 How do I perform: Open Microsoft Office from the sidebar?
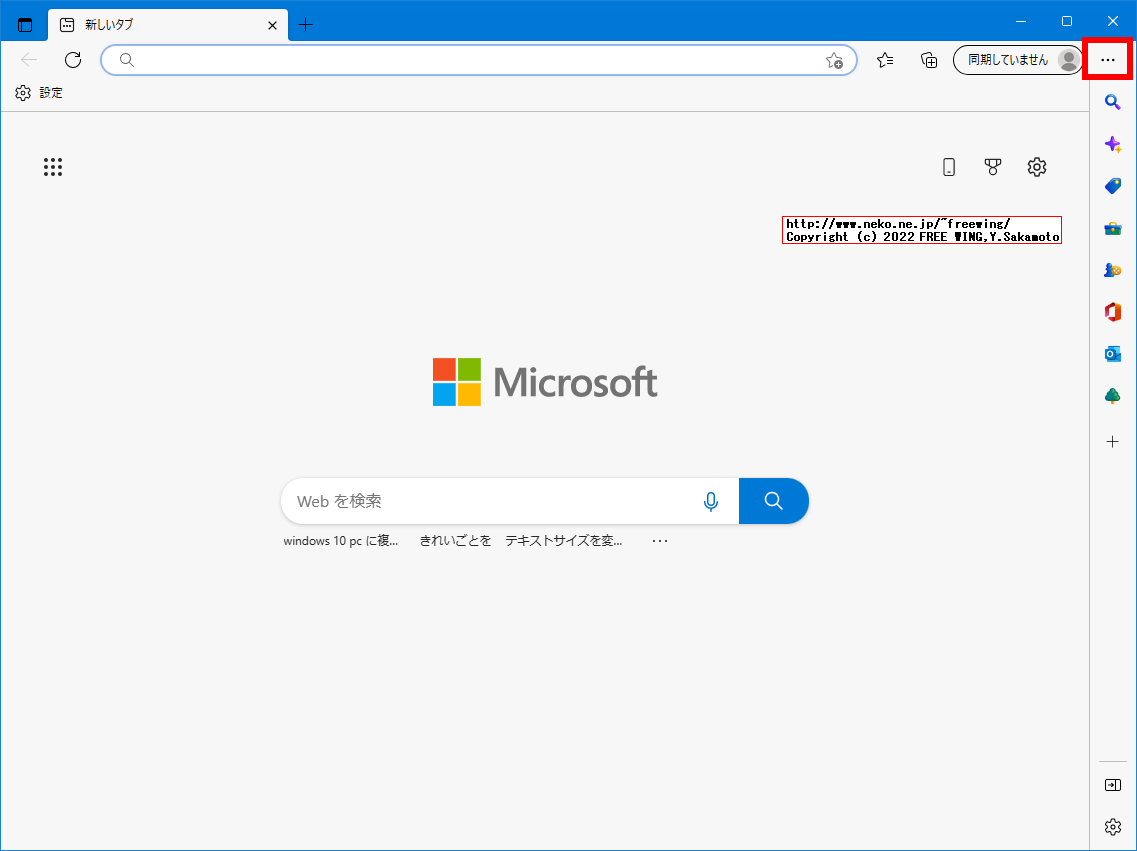(x=1113, y=311)
